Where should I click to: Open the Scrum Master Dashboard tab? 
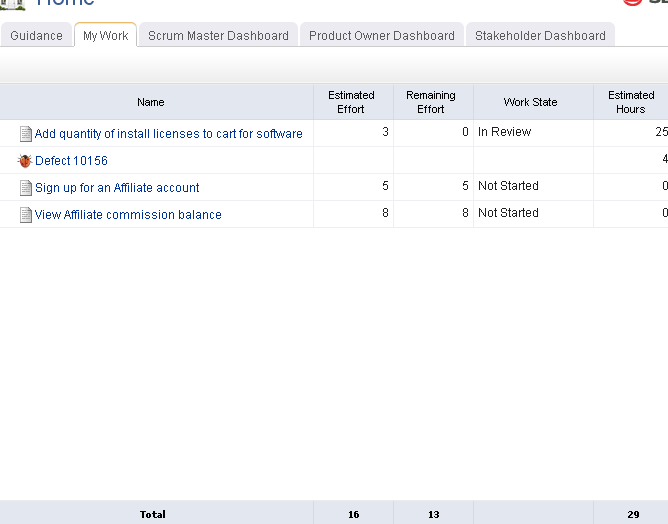(x=218, y=36)
